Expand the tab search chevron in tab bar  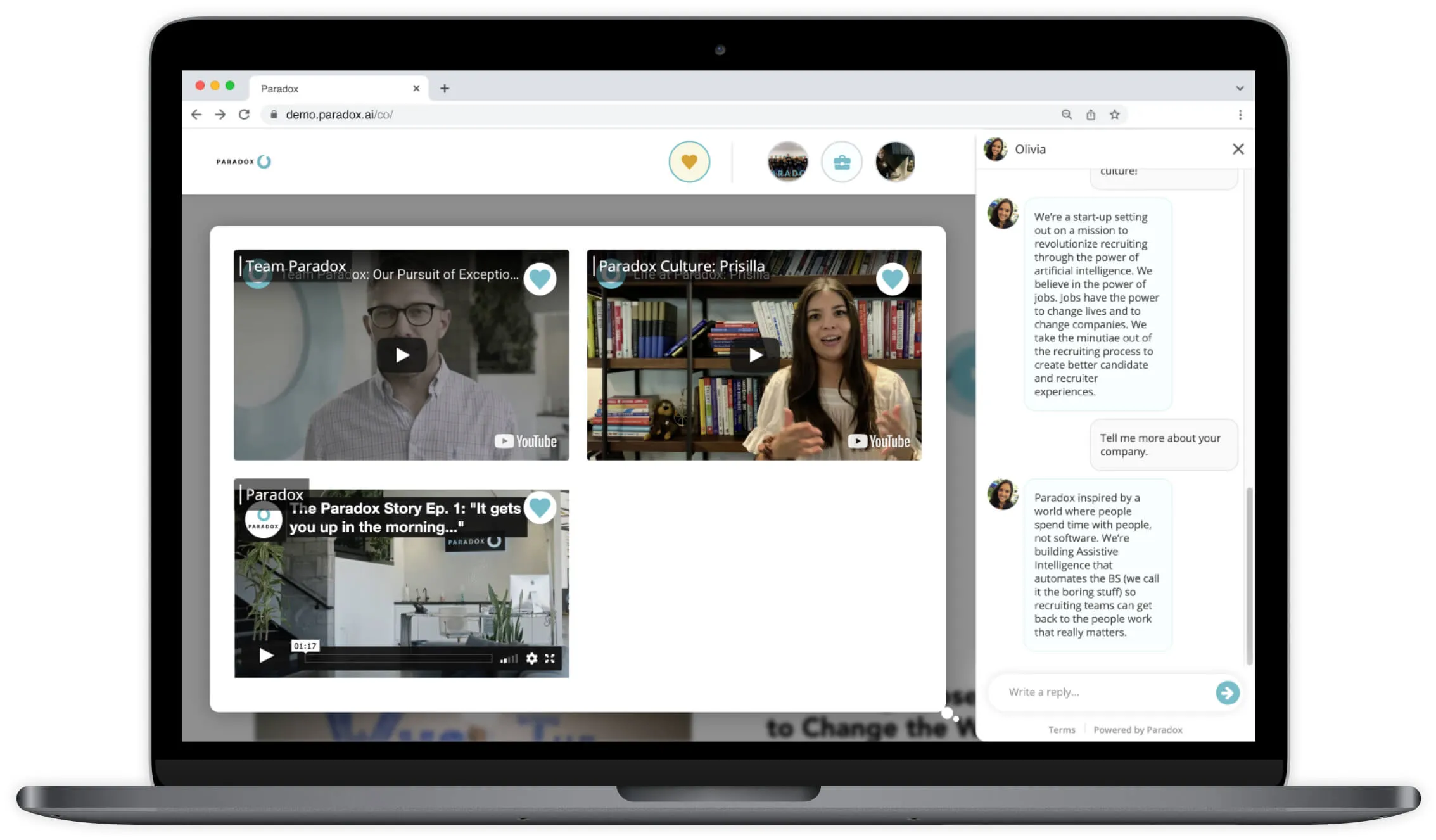[x=1240, y=89]
